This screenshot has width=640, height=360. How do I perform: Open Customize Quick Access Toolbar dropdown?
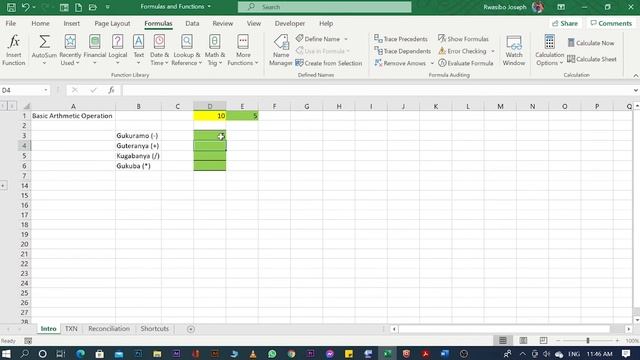coord(108,7)
